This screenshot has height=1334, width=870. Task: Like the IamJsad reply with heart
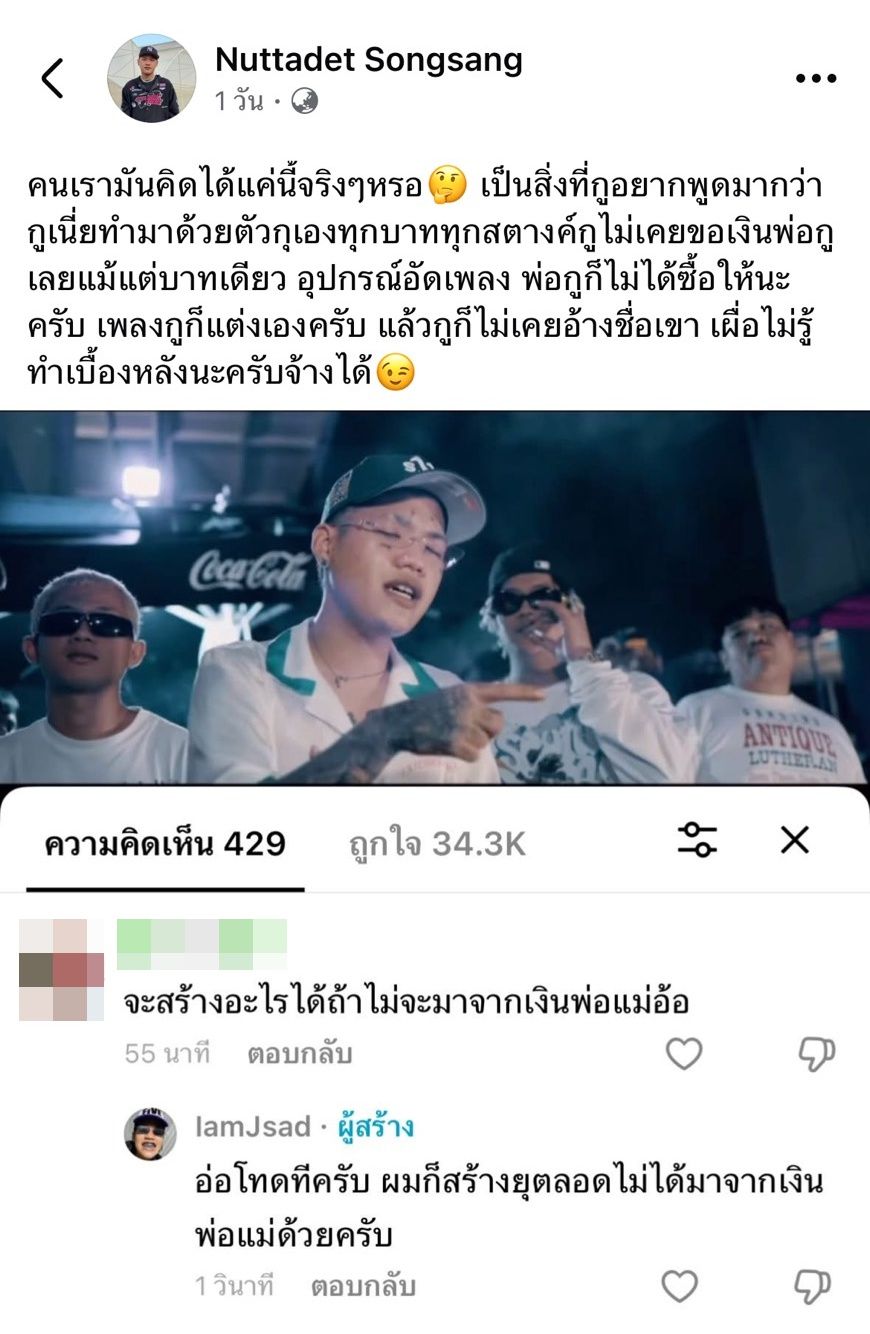point(680,1286)
